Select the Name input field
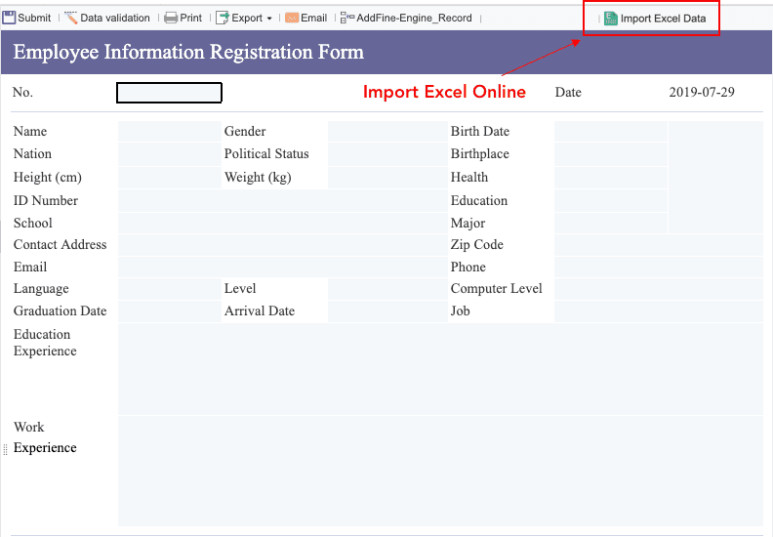Viewport: 773px width, 537px height. pyautogui.click(x=170, y=131)
